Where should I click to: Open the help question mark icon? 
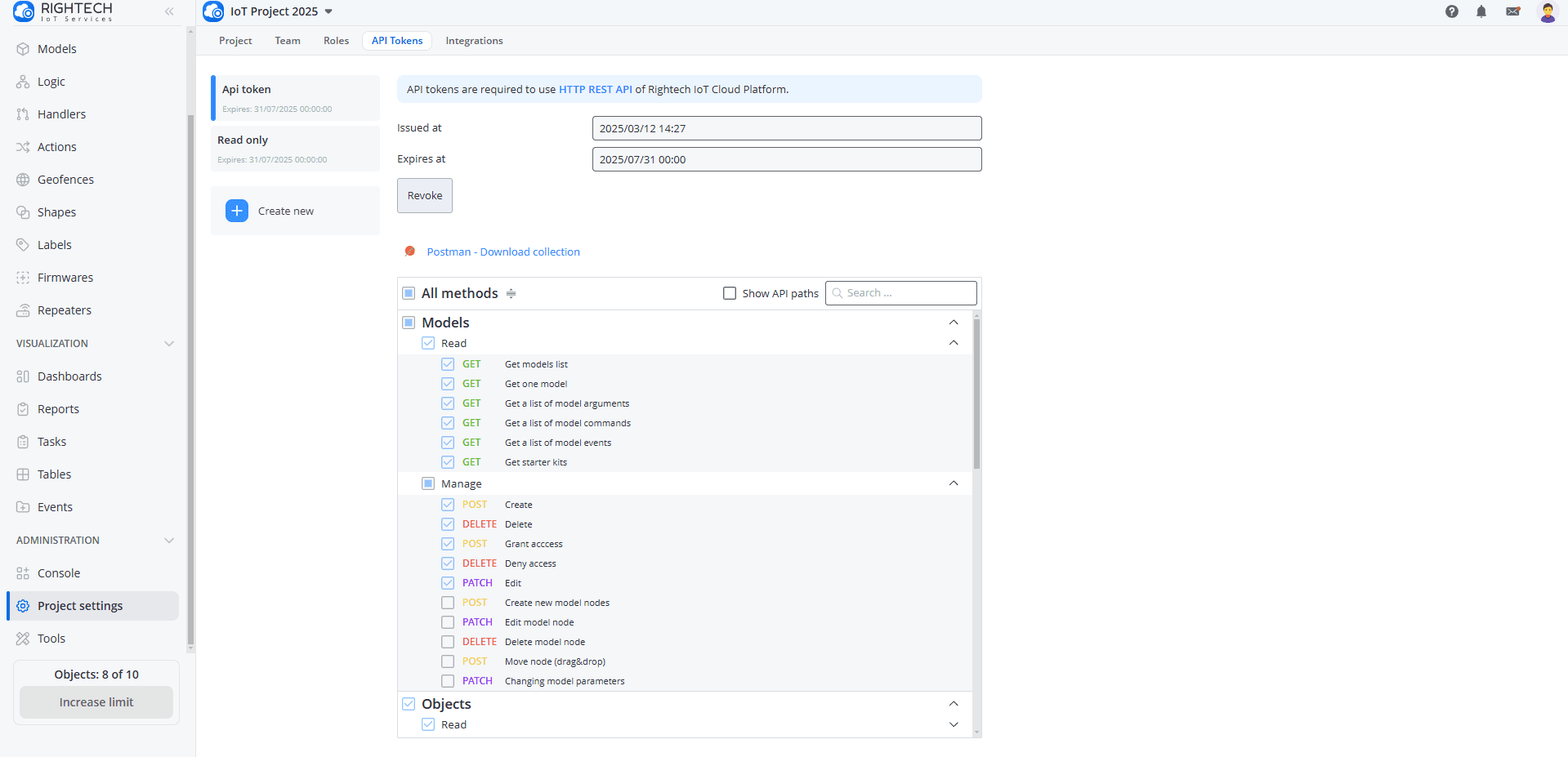1451,11
